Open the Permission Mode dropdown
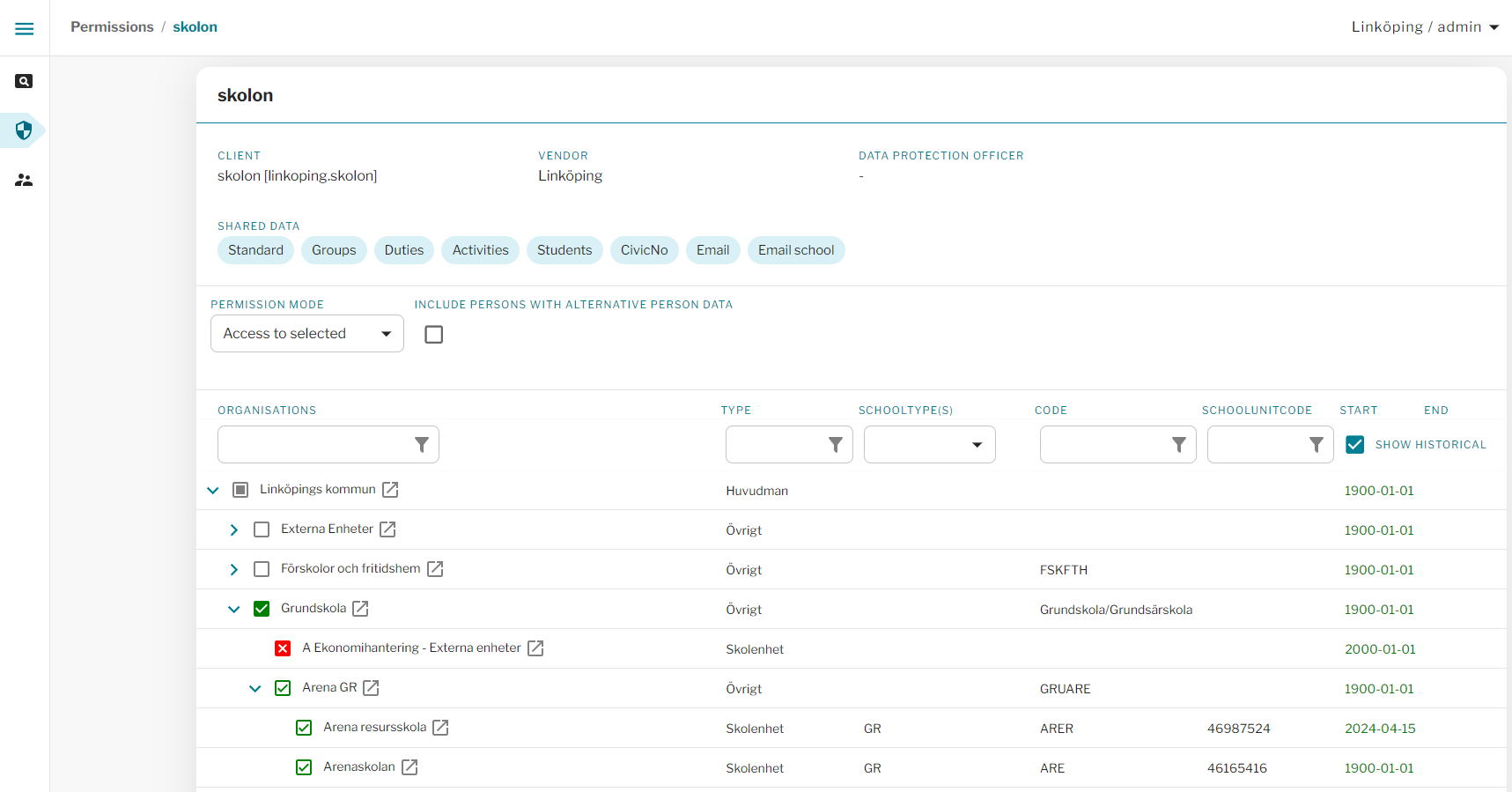The height and width of the screenshot is (792, 1512). click(307, 334)
